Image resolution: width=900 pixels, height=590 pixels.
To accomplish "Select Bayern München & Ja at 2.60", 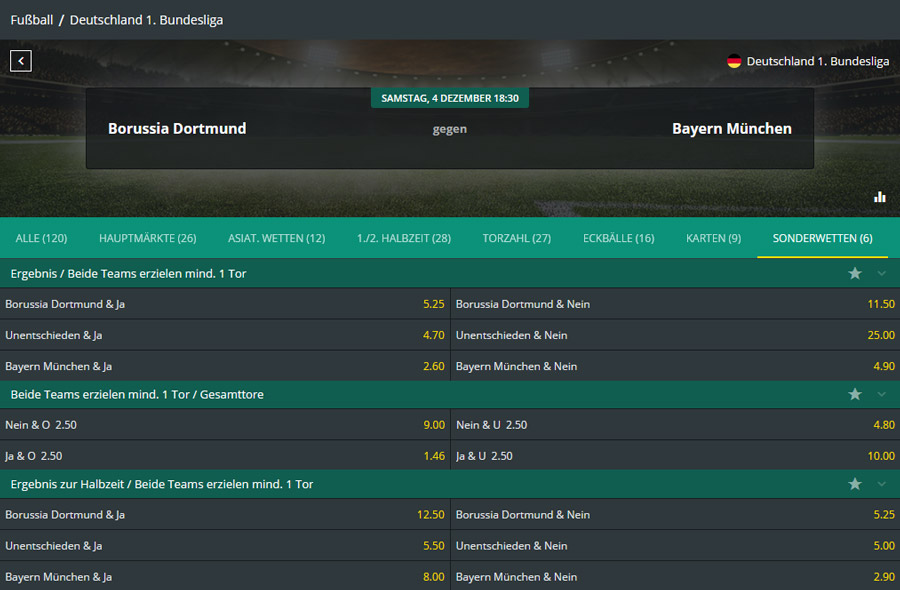I will point(225,366).
